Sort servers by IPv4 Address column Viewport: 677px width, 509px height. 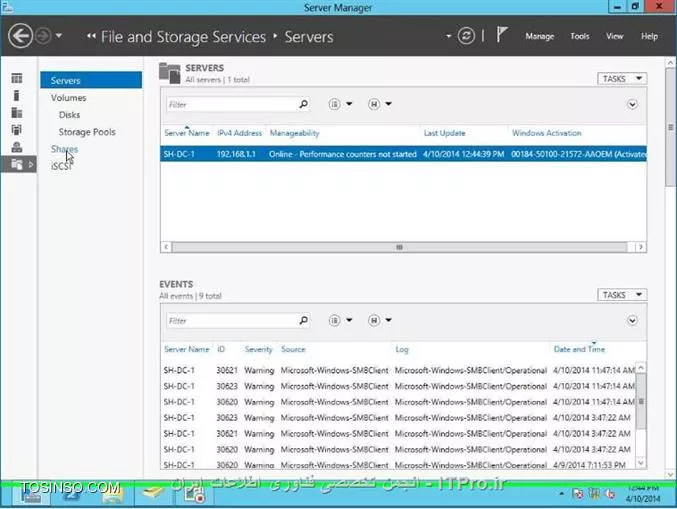(240, 133)
